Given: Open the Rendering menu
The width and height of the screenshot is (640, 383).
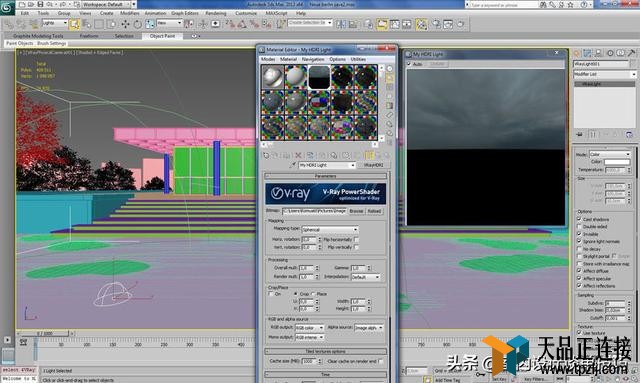Looking at the screenshot, I should pos(216,13).
